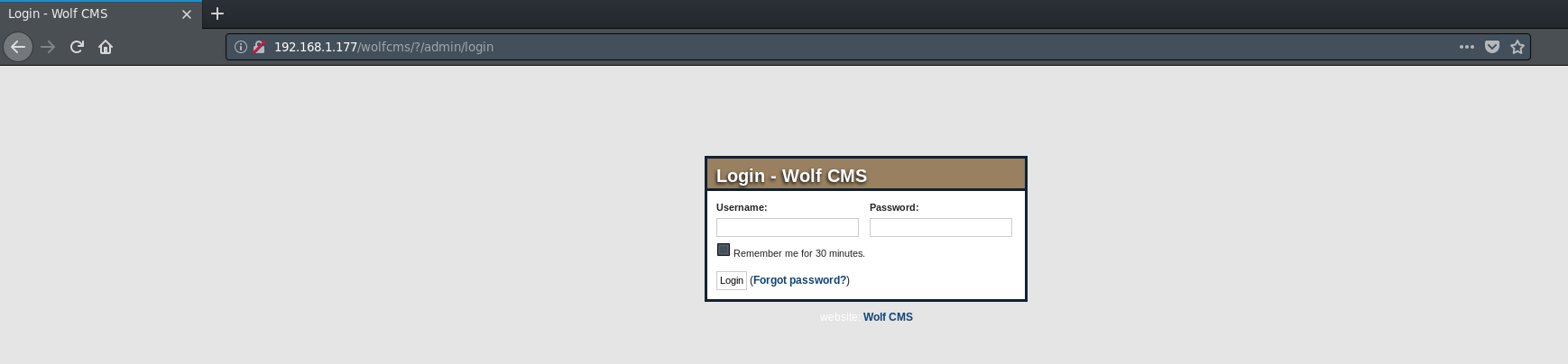Reload the current page

[x=77, y=47]
